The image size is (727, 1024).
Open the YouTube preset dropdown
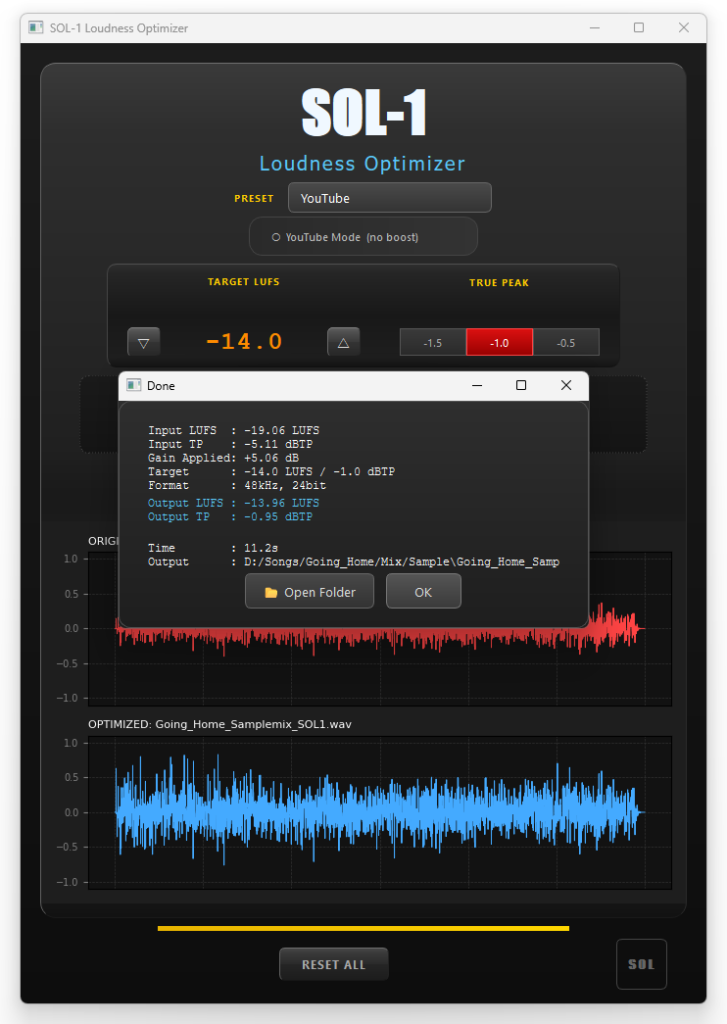click(389, 198)
